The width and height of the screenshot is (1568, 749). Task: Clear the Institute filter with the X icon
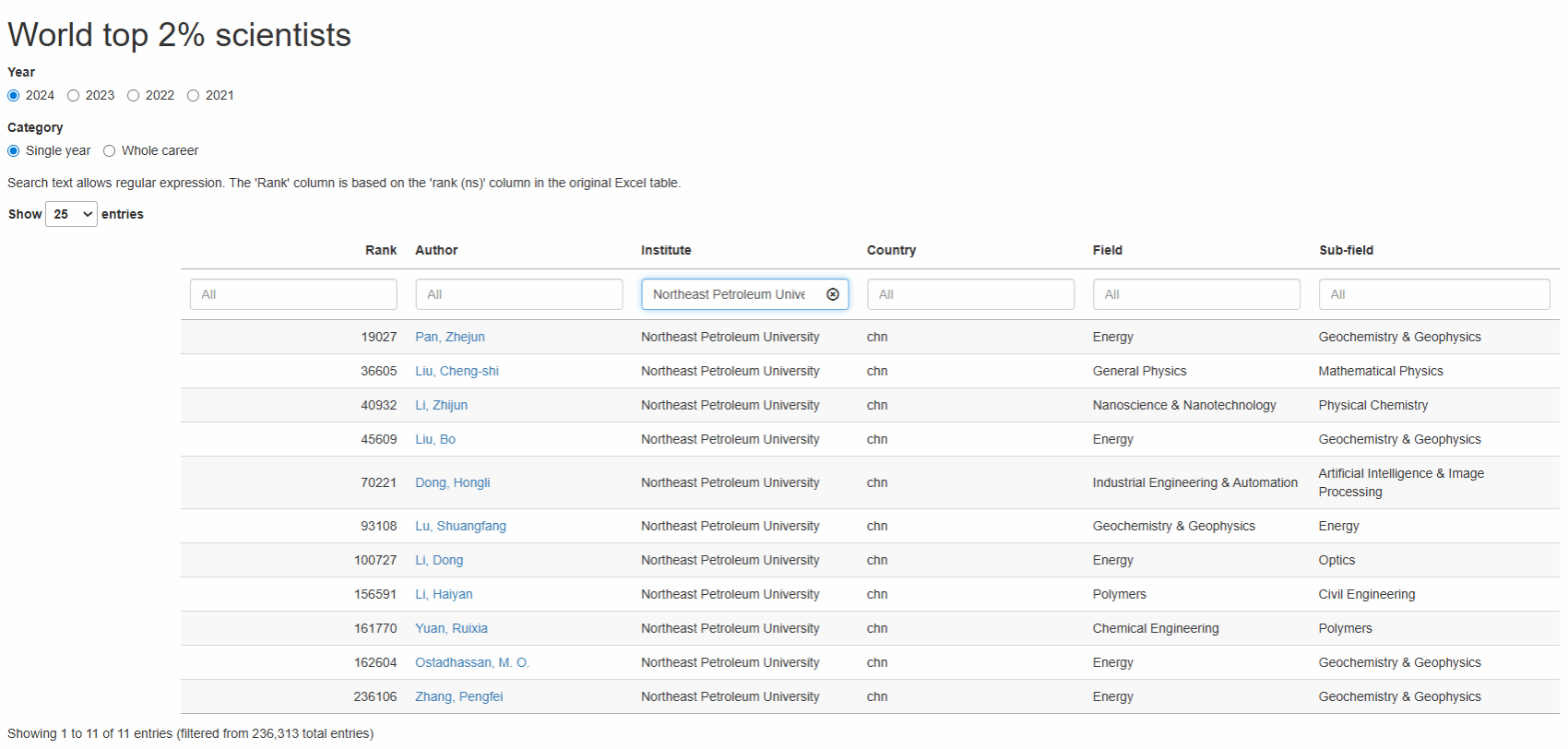pos(833,294)
